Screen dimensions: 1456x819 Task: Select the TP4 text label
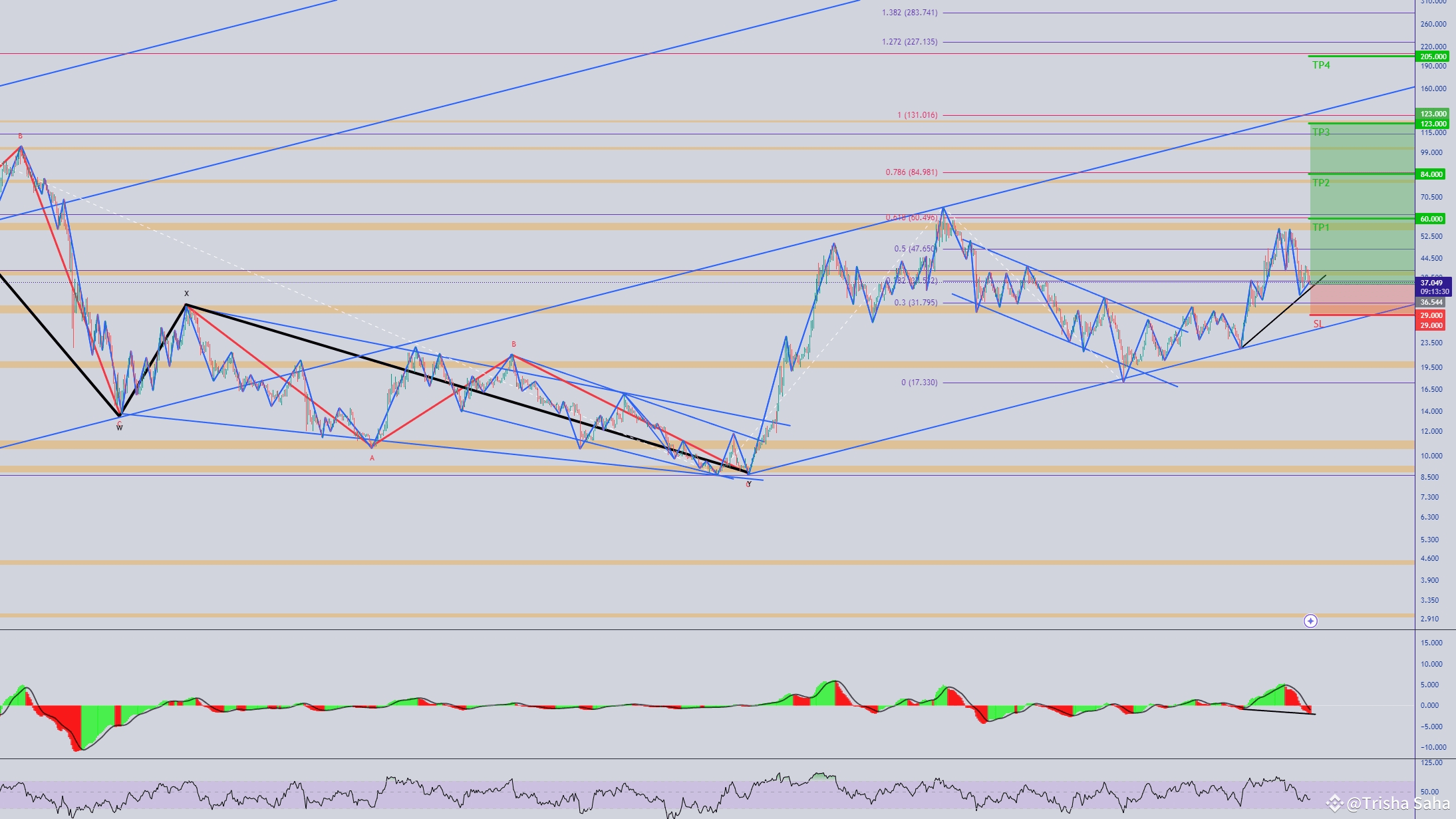[1321, 65]
